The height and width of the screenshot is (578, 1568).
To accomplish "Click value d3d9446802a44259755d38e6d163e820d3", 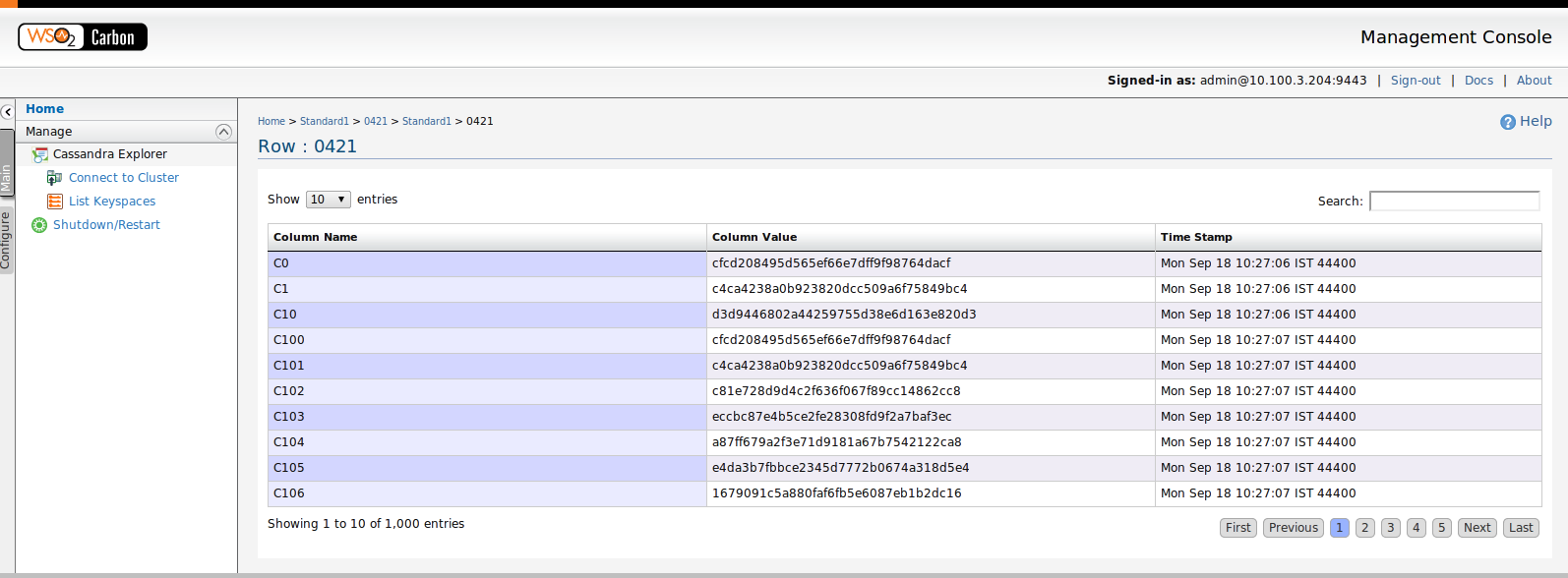I will (844, 315).
